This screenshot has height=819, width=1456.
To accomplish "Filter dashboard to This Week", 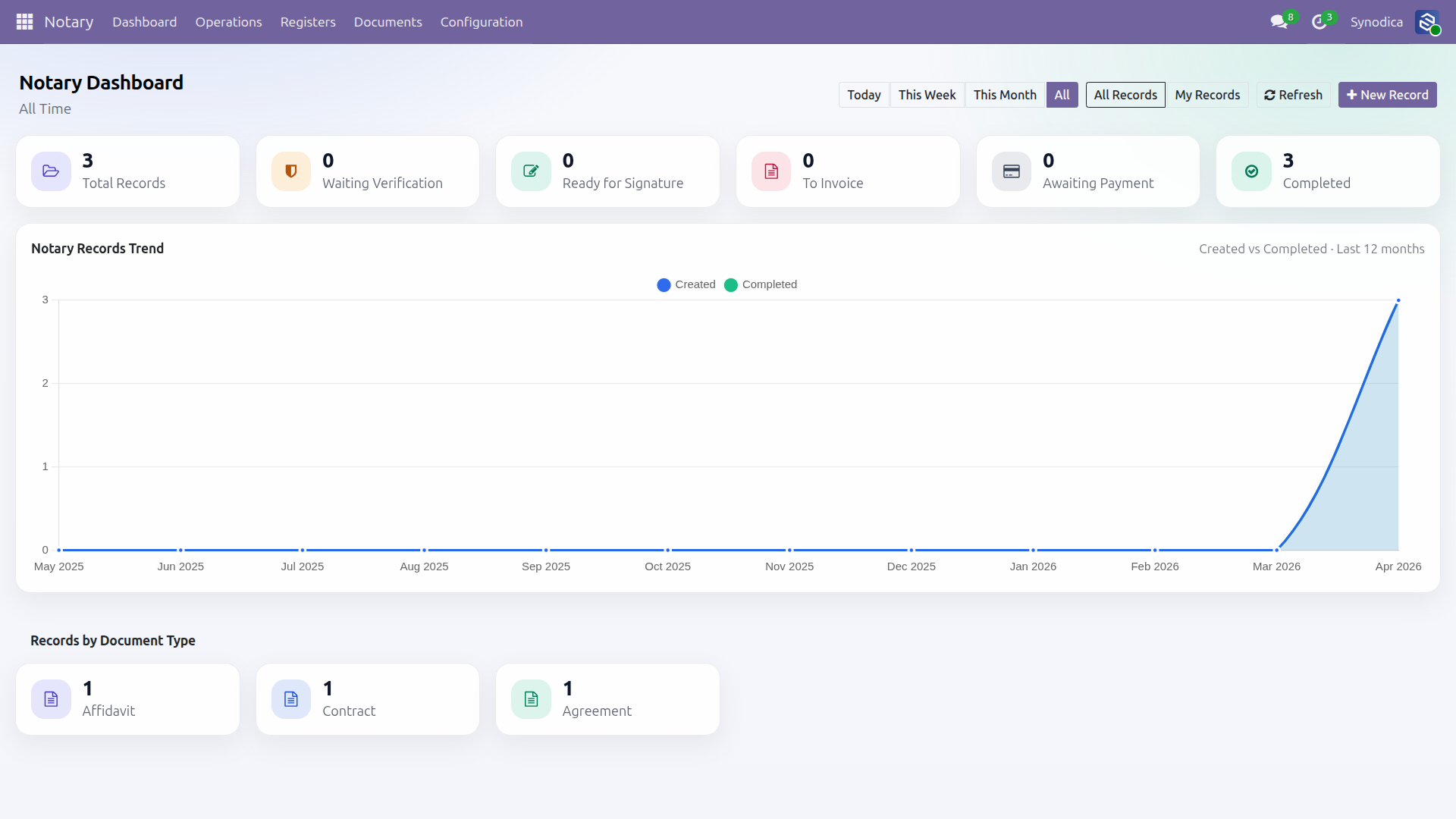I will tap(927, 95).
